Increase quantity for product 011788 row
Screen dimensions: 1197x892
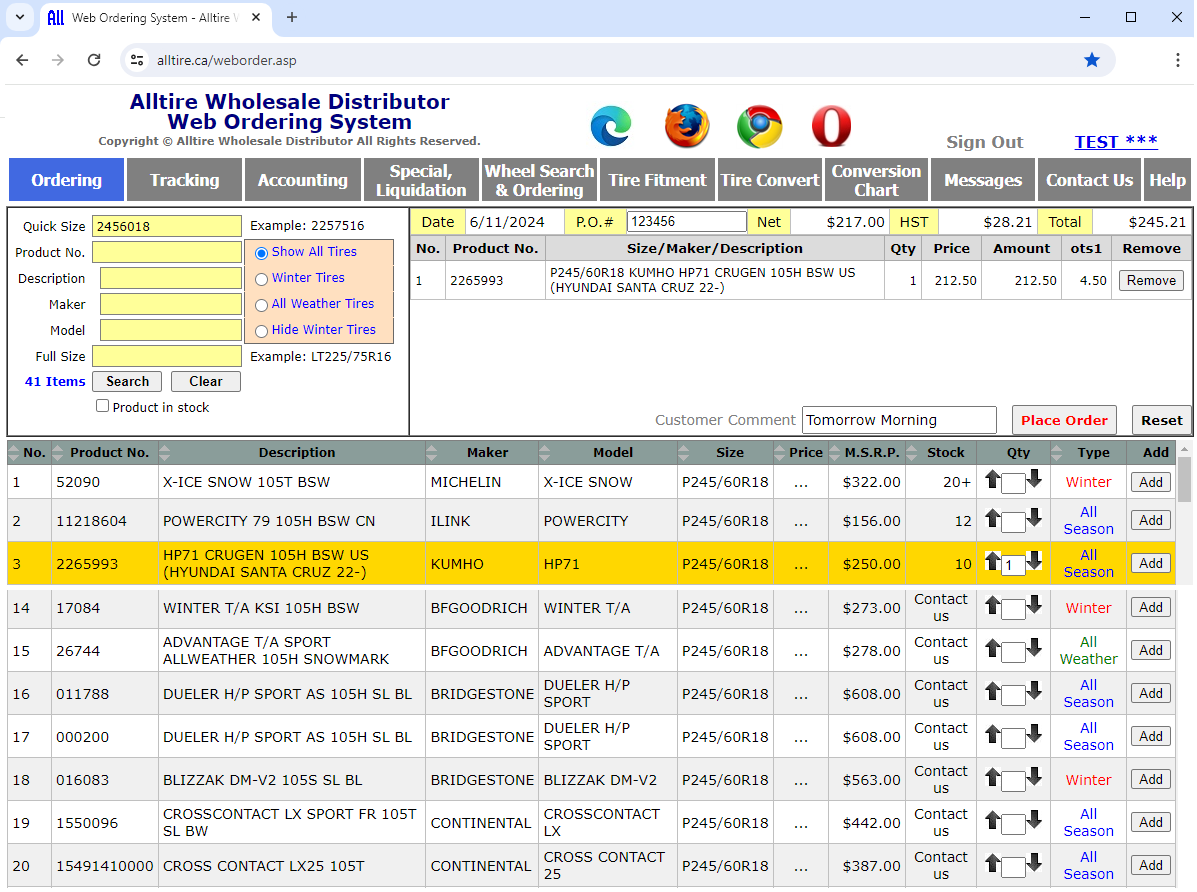pyautogui.click(x=992, y=691)
